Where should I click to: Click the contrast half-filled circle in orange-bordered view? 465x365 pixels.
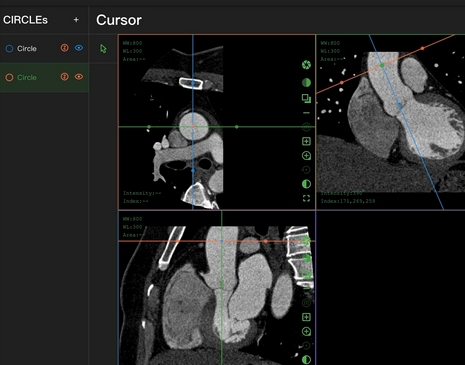click(x=306, y=184)
